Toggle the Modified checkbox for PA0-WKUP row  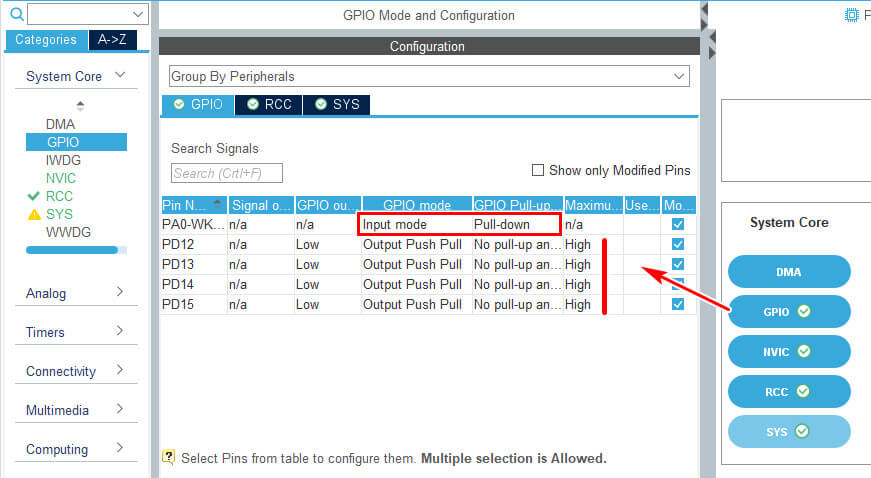(x=679, y=225)
